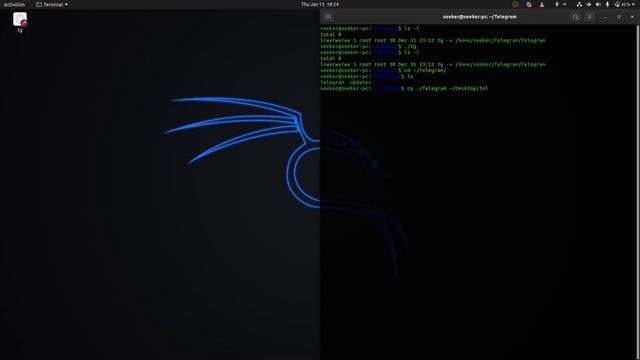Click the 'cd ~/Telegram/' command line
640x360 pixels.
[x=383, y=70]
